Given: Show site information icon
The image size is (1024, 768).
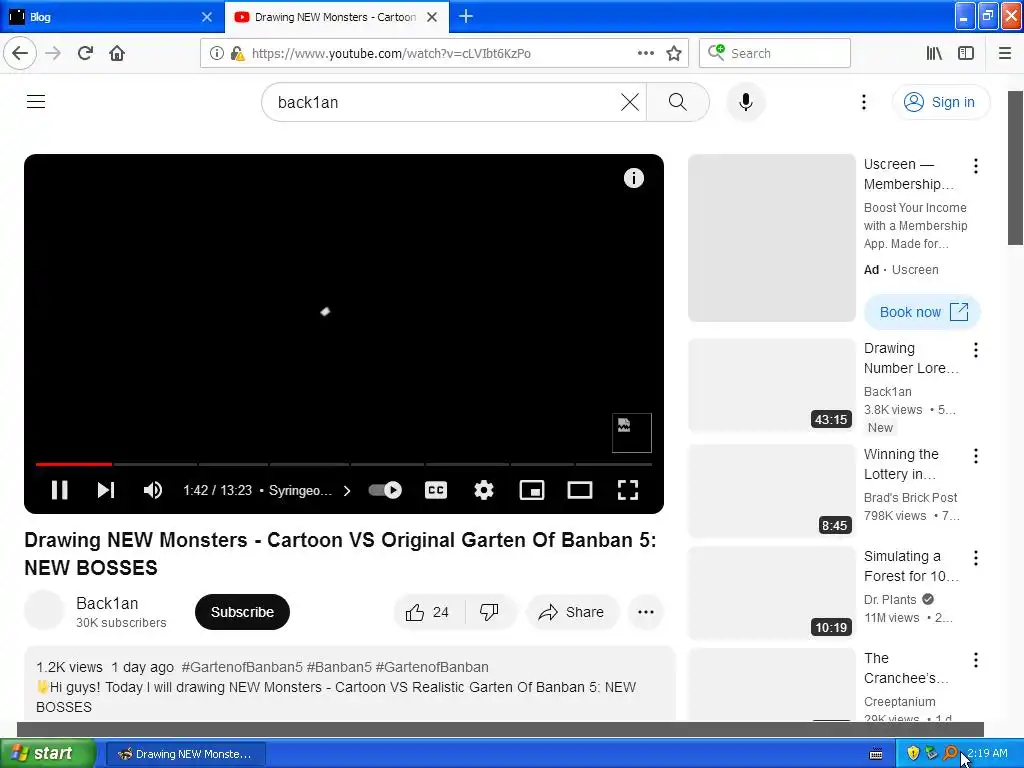Looking at the screenshot, I should tap(216, 53).
